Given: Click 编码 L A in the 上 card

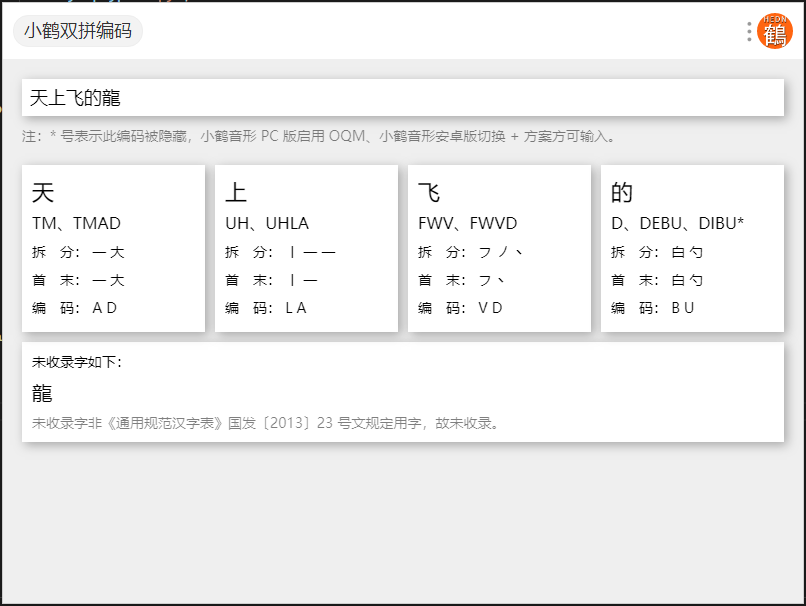Looking at the screenshot, I should 266,308.
